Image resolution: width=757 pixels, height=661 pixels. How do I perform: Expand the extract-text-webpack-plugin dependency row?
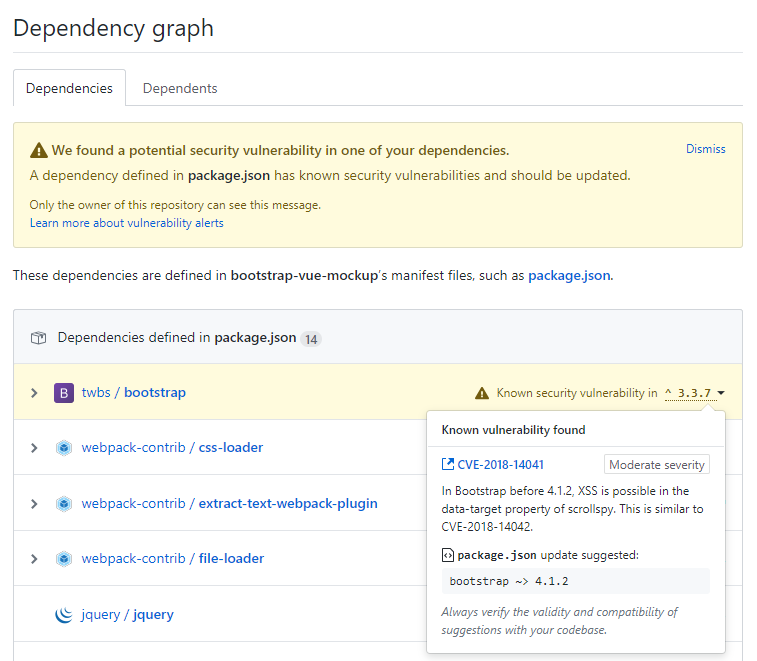point(34,504)
